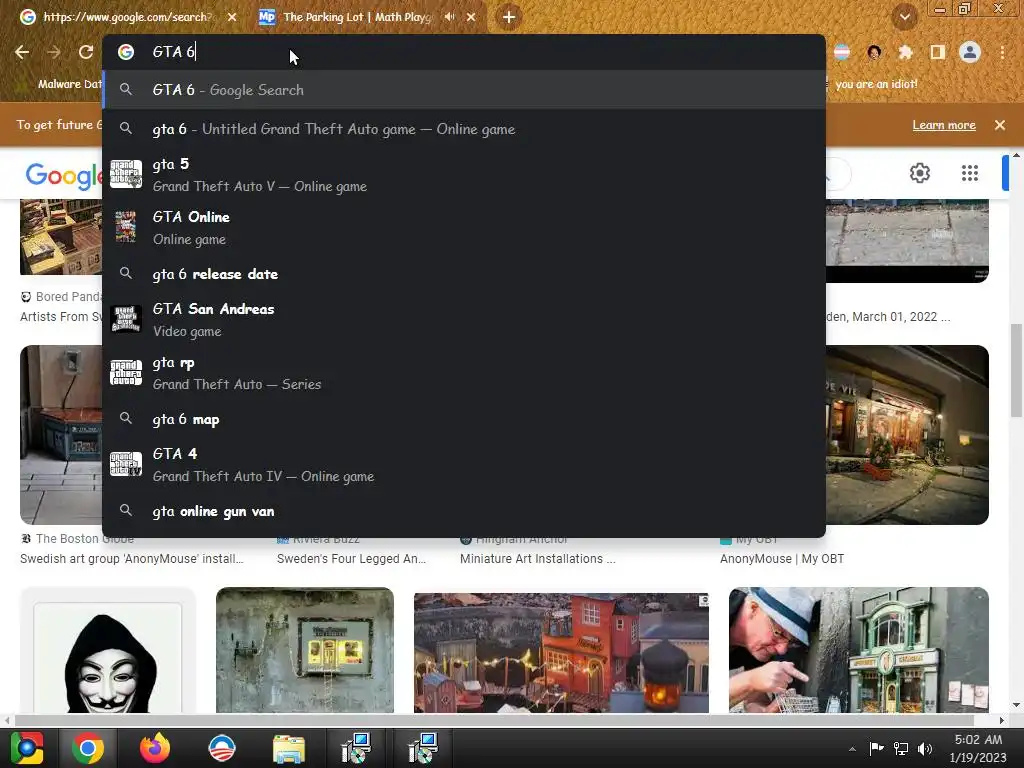Open the volume speaker tray icon

click(925, 748)
